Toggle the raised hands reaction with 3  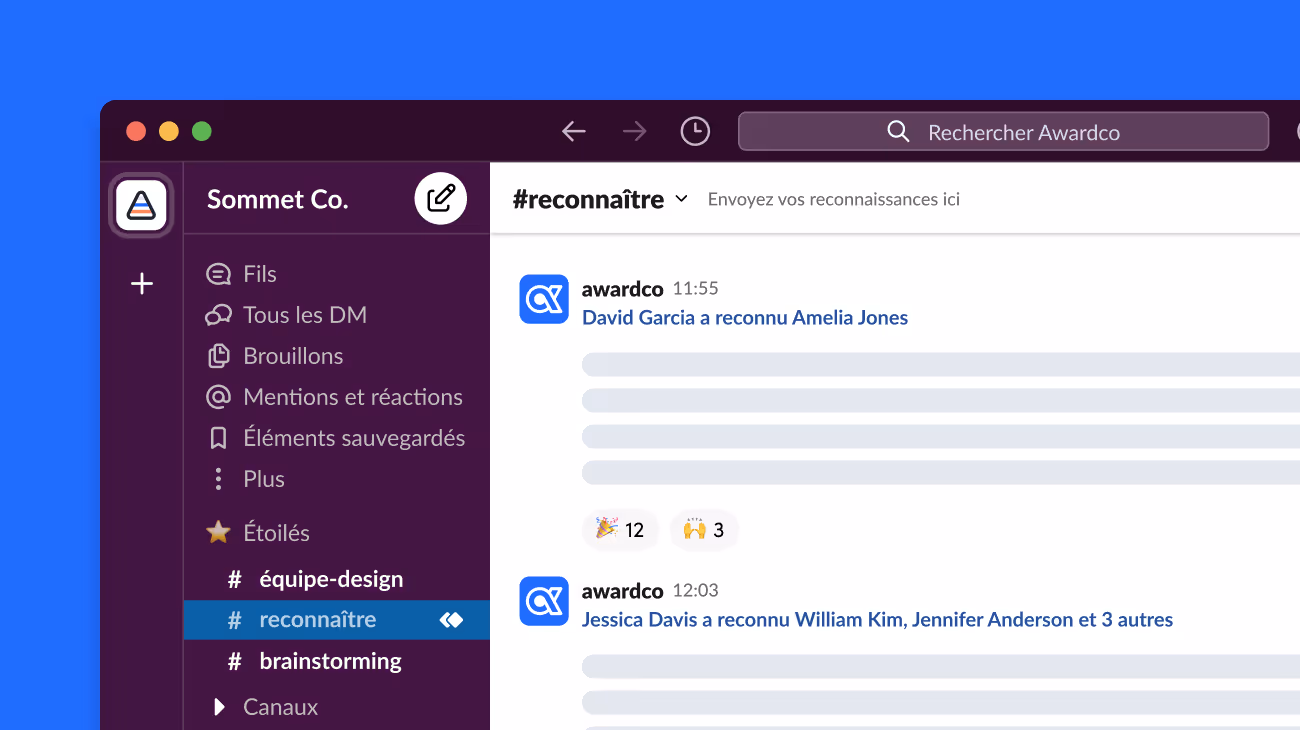tap(704, 529)
